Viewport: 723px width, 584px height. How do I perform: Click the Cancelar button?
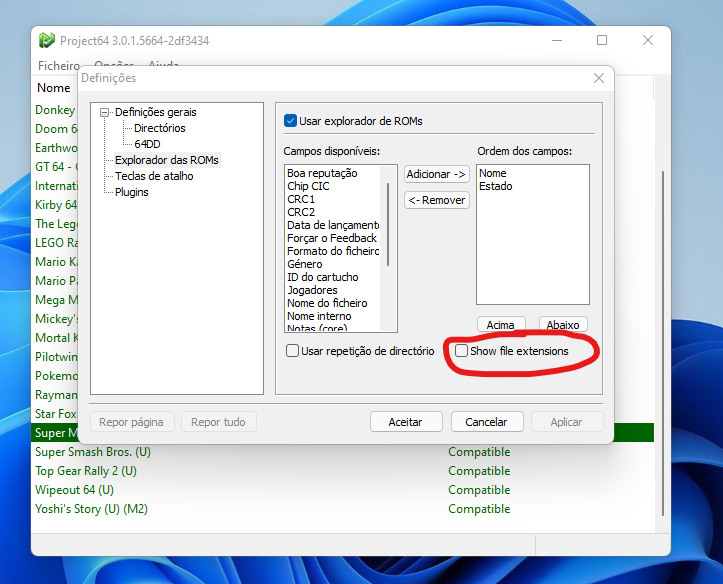click(486, 422)
